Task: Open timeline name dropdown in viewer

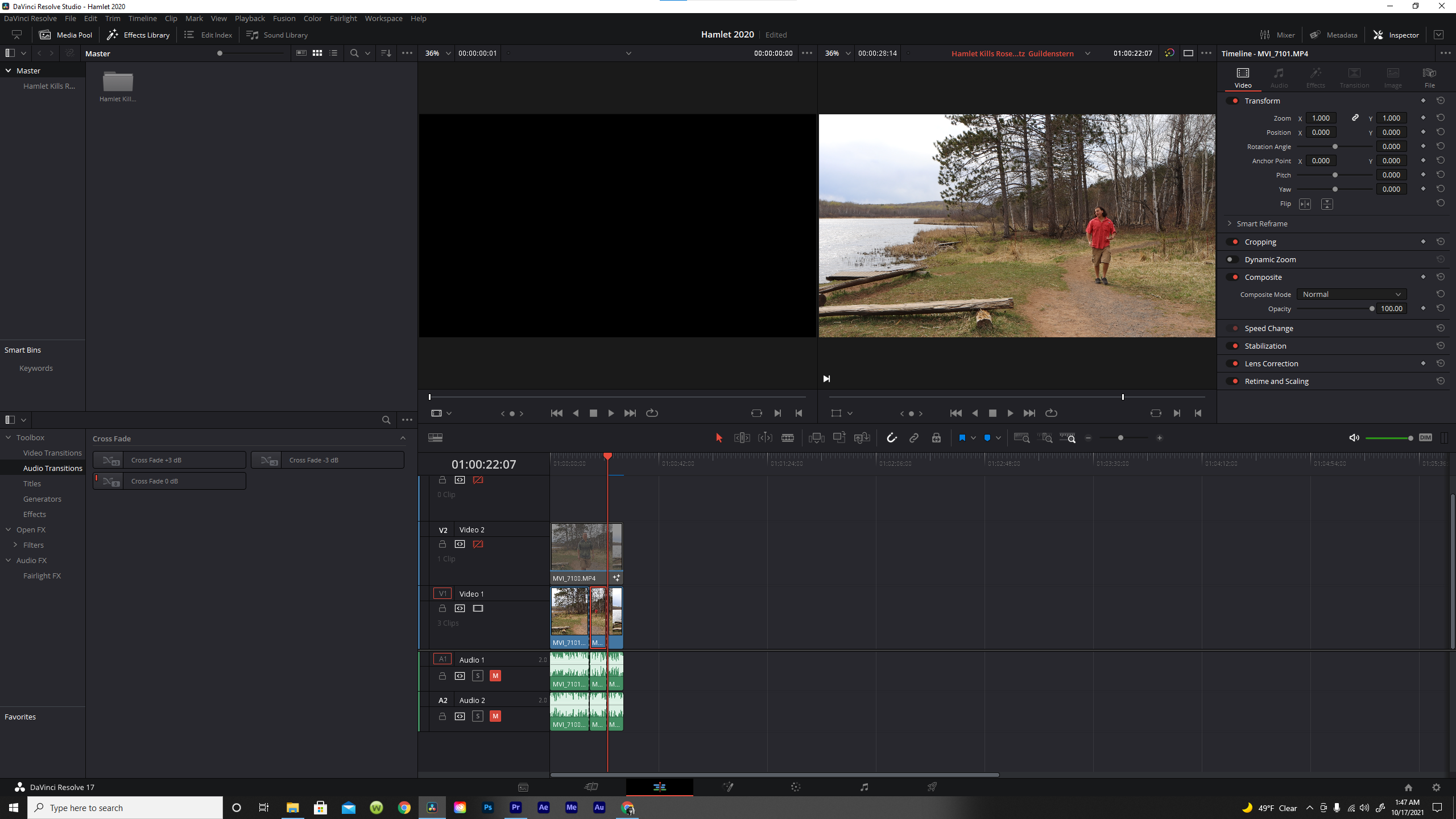Action: pos(1087,53)
